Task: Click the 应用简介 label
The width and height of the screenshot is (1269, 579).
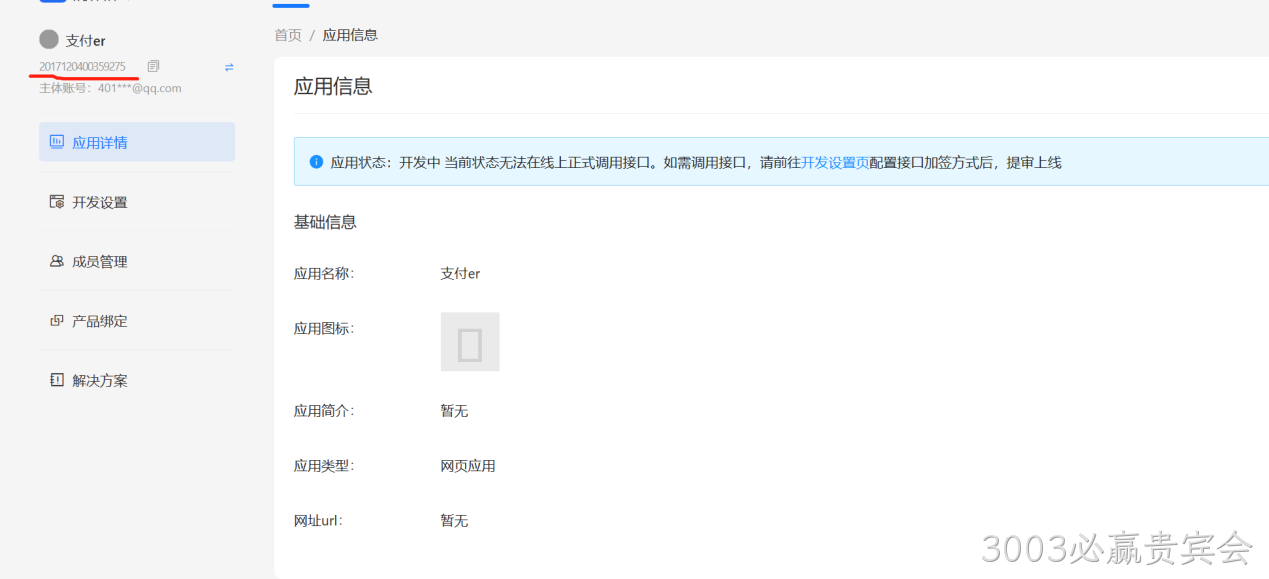Action: pyautogui.click(x=324, y=411)
